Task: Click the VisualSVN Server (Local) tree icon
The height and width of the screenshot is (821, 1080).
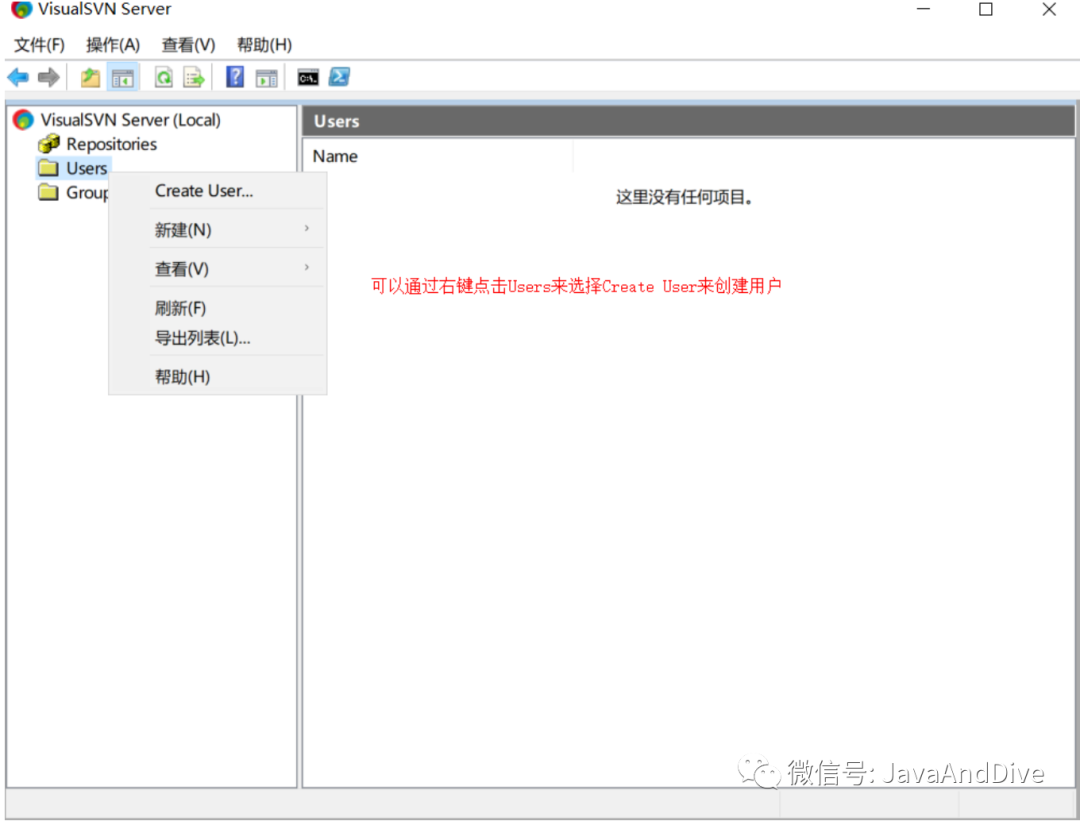Action: click(23, 120)
